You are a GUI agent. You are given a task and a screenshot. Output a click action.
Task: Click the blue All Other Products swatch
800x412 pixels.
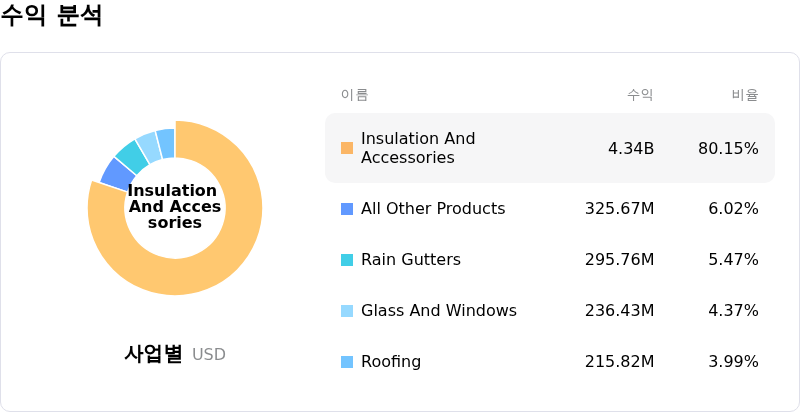point(347,209)
